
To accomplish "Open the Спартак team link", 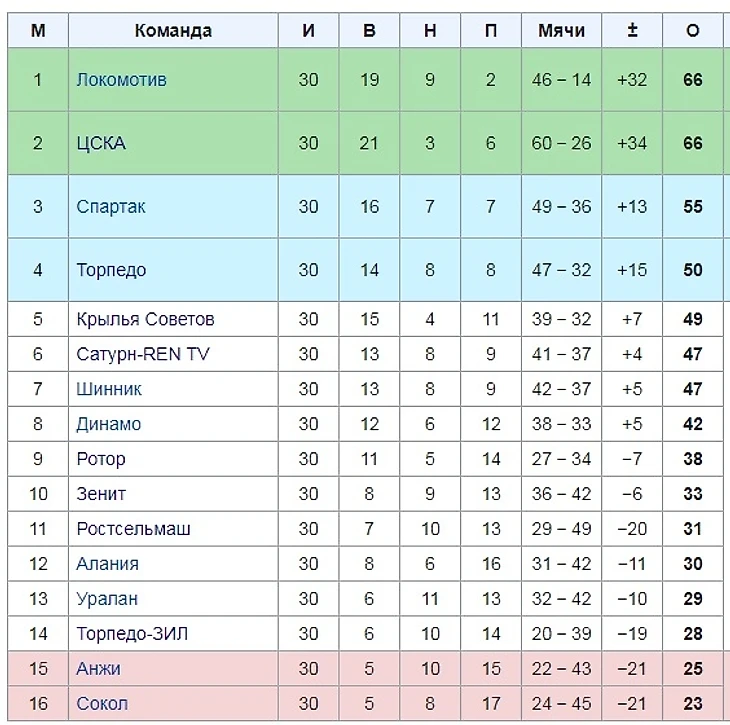I will click(x=111, y=207).
